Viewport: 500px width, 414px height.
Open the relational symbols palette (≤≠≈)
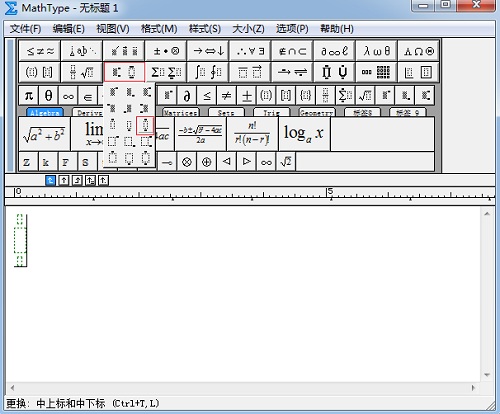(x=40, y=51)
